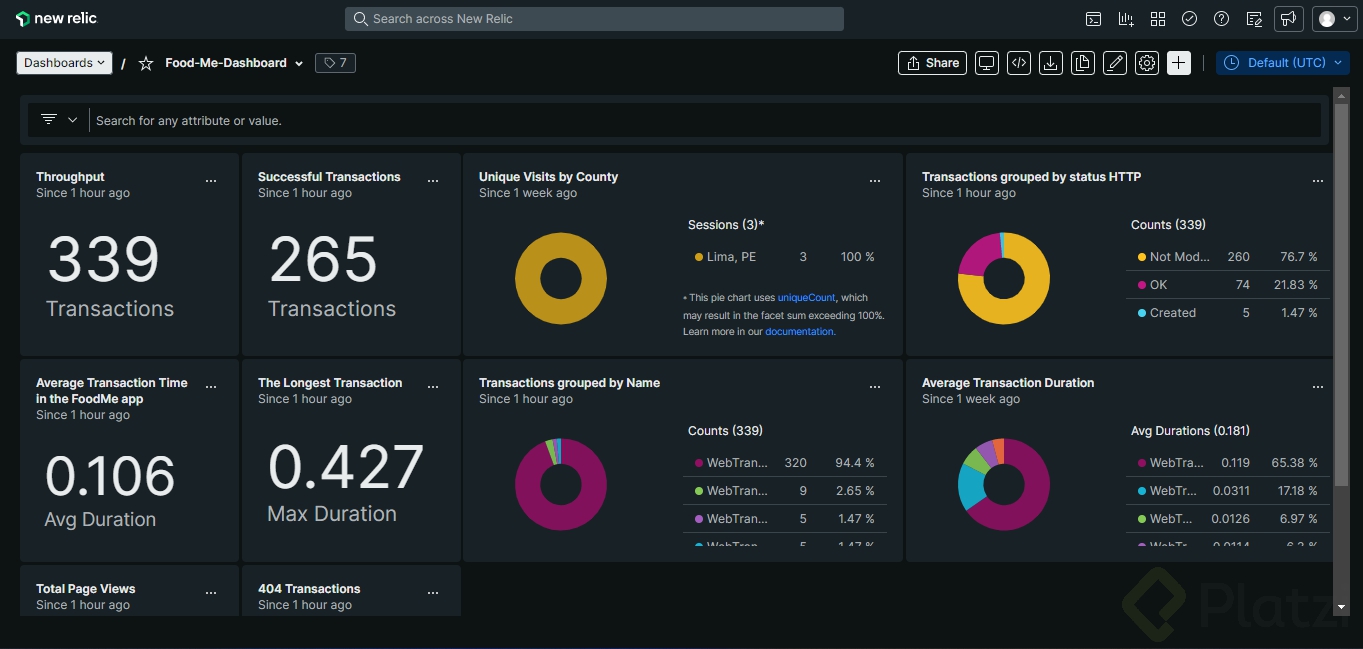Favorite the dashboard with the star icon
The height and width of the screenshot is (649, 1363).
pos(146,63)
